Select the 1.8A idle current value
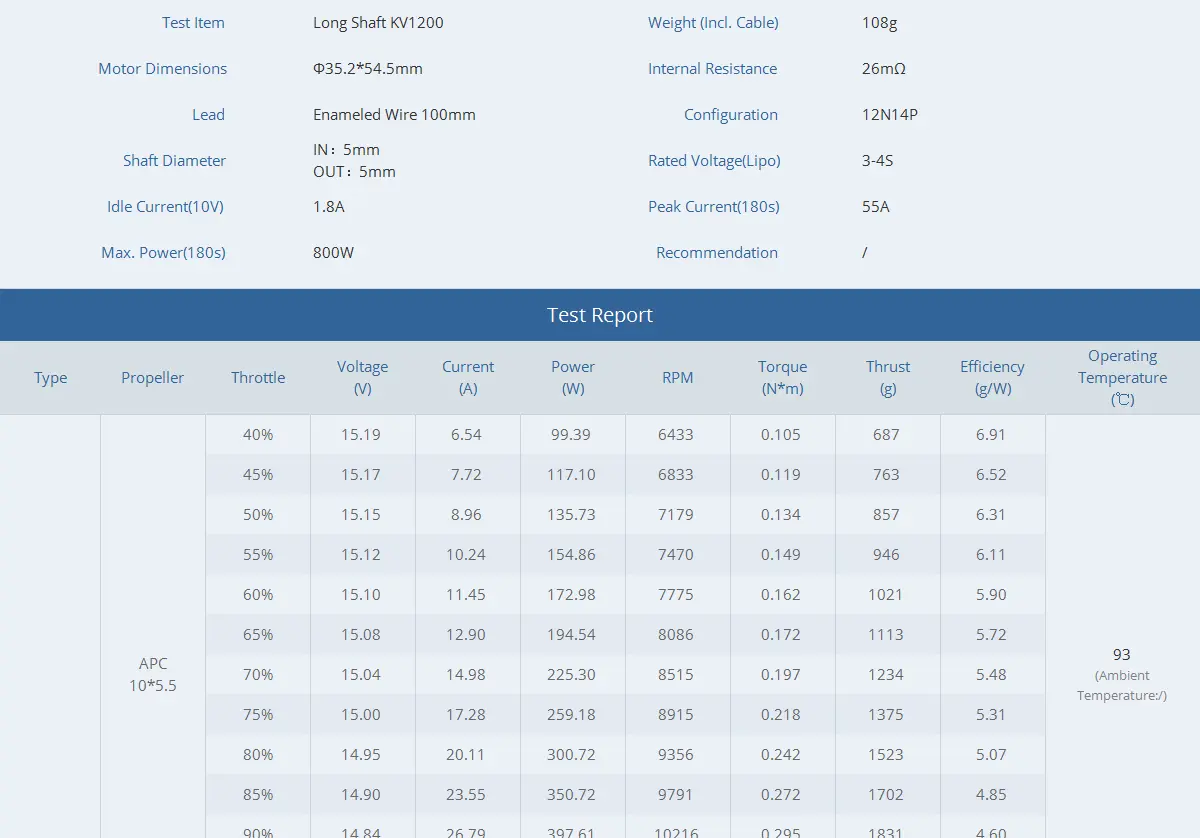Viewport: 1200px width, 838px height. pyautogui.click(x=329, y=206)
